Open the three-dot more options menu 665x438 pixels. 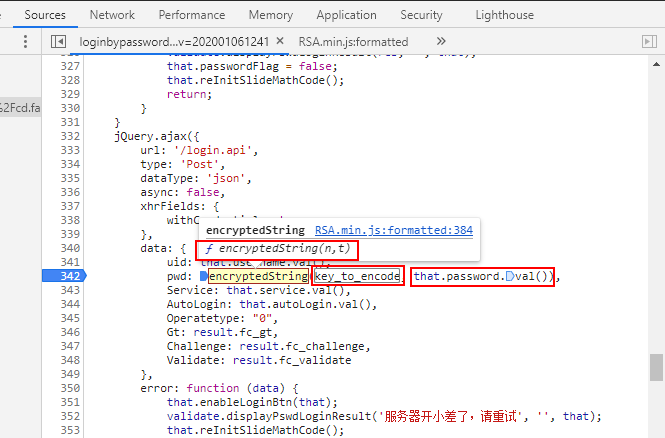(24, 42)
